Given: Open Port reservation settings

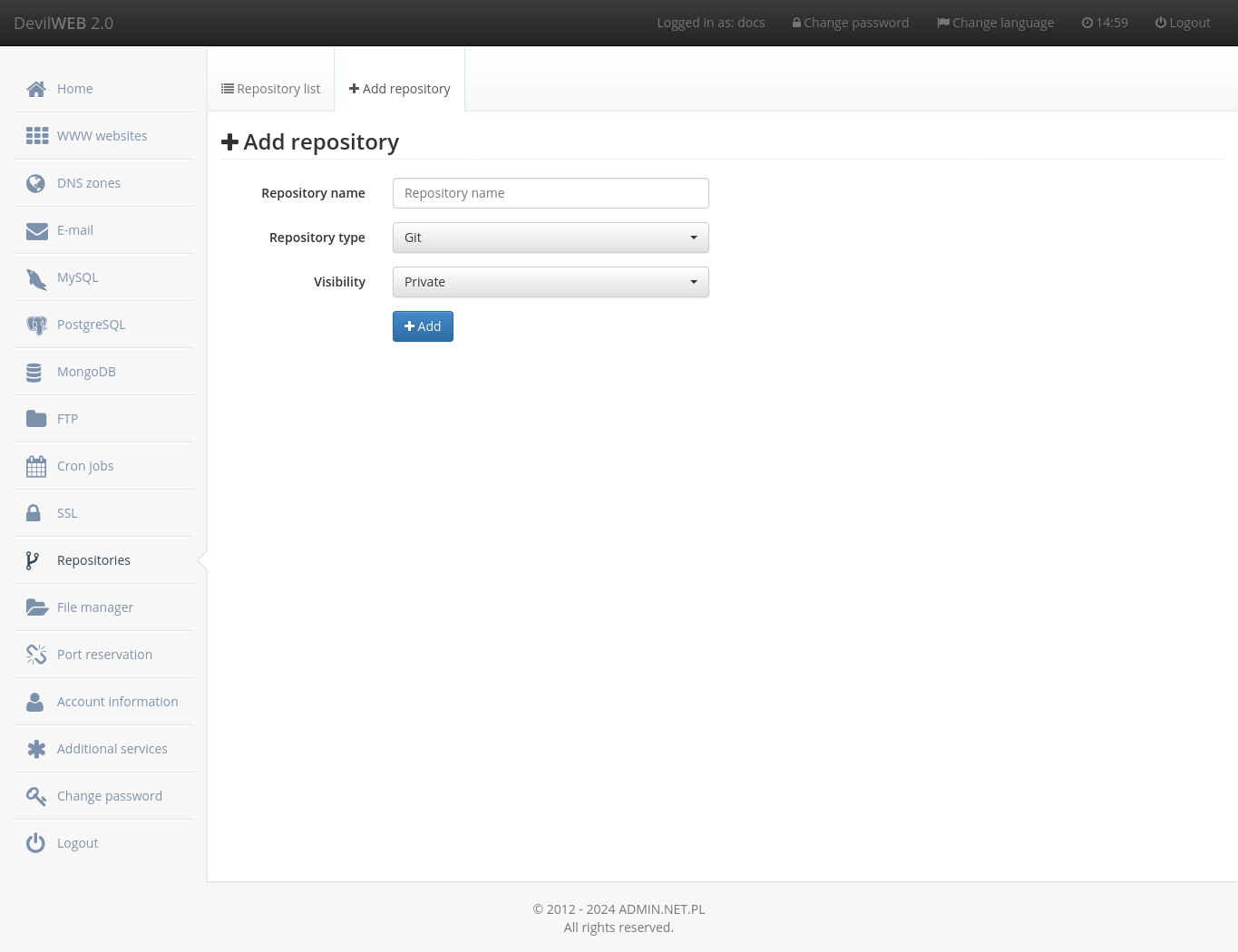Looking at the screenshot, I should coord(104,654).
